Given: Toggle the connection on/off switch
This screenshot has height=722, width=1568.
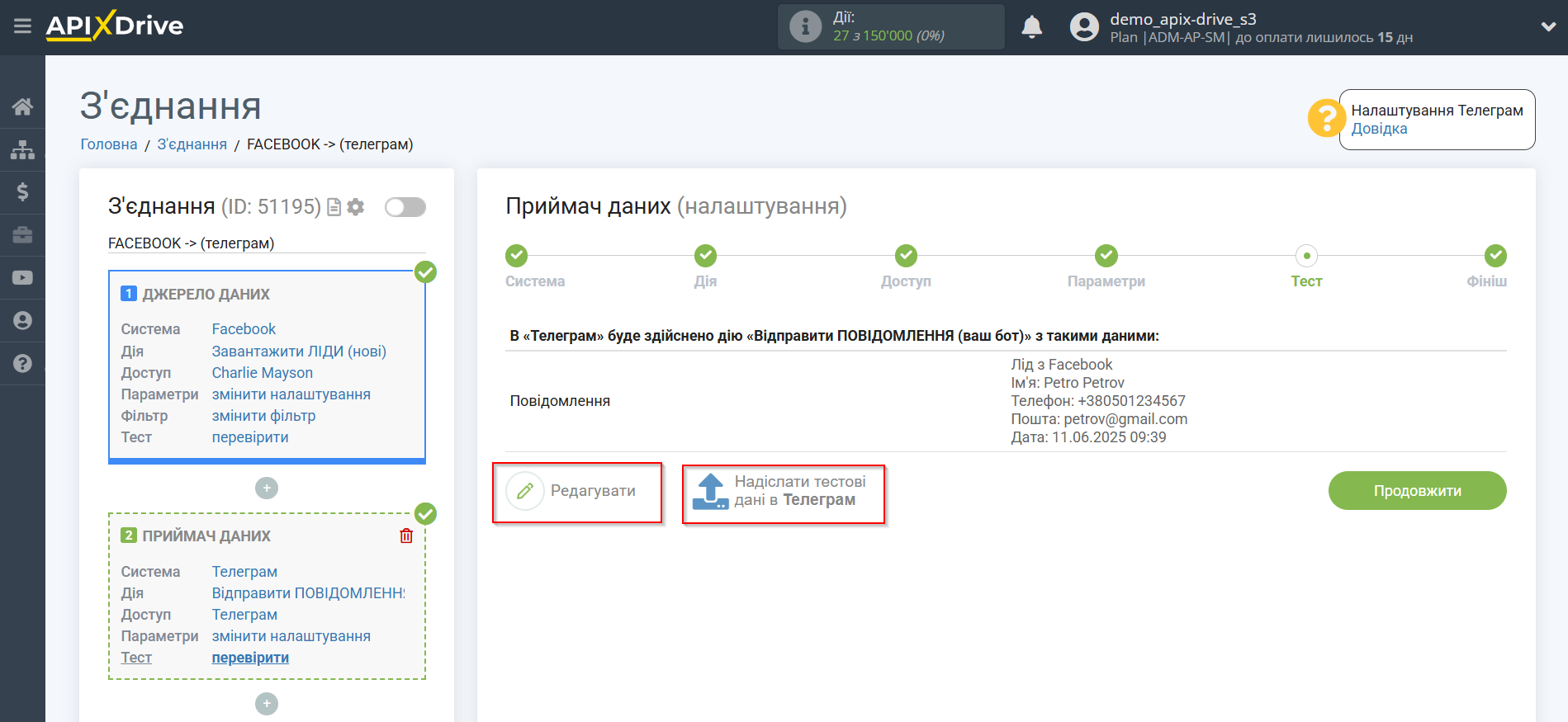Looking at the screenshot, I should tap(405, 207).
